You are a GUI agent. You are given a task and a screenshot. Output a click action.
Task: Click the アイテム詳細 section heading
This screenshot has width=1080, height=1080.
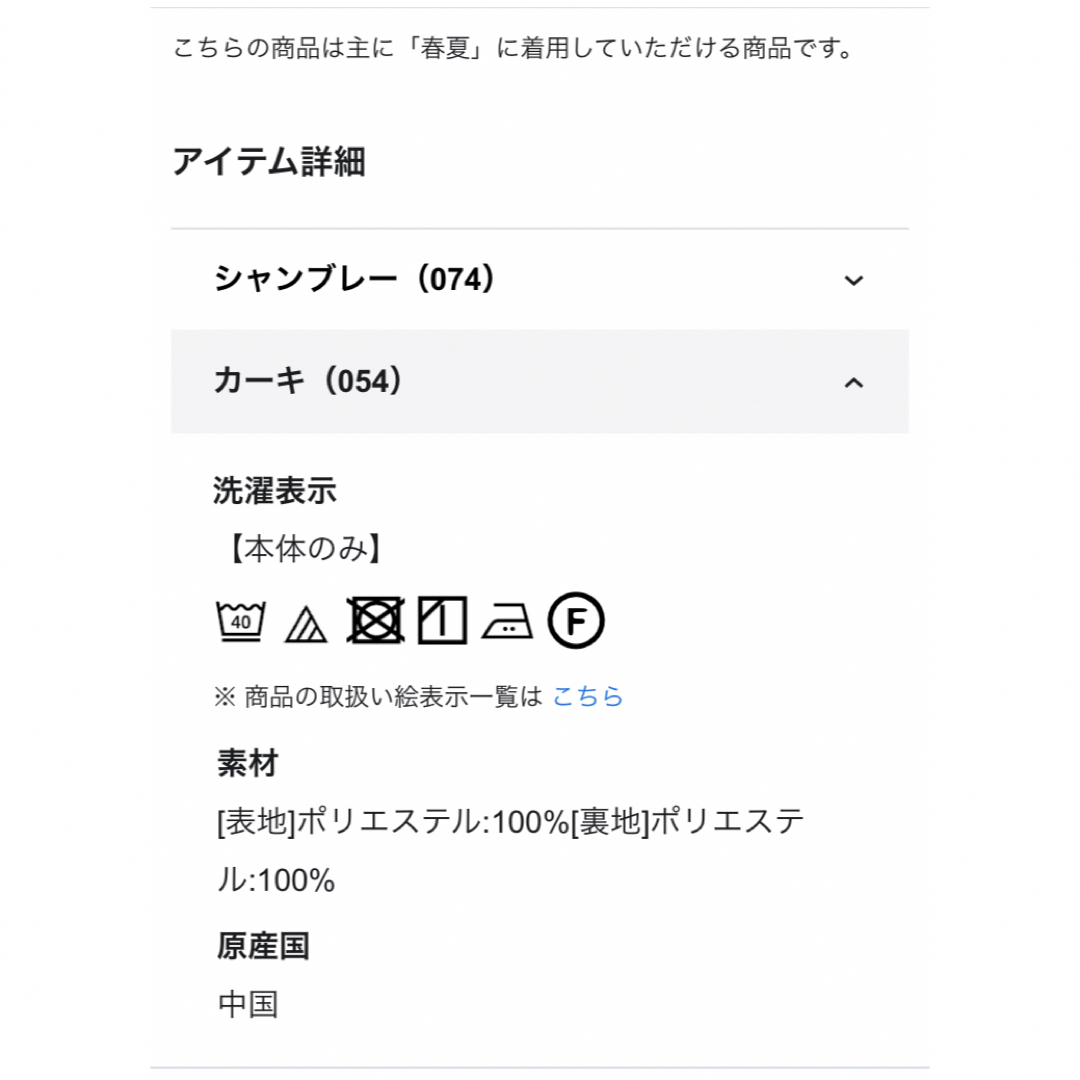pos(269,162)
